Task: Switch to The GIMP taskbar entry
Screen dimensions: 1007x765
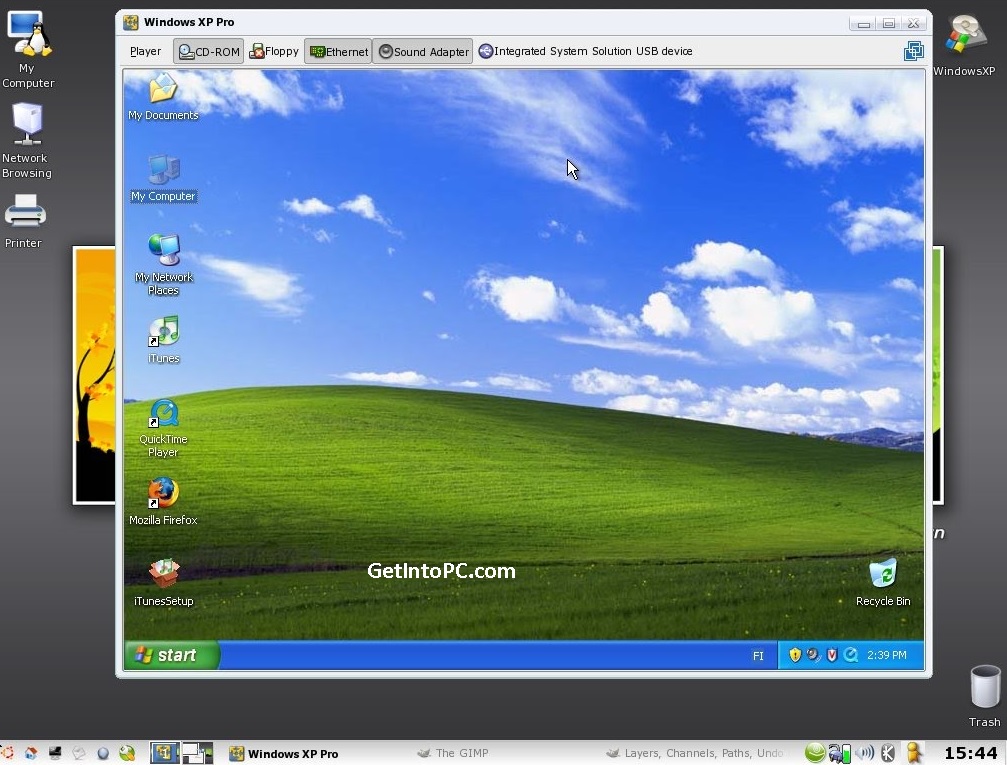Action: point(453,753)
